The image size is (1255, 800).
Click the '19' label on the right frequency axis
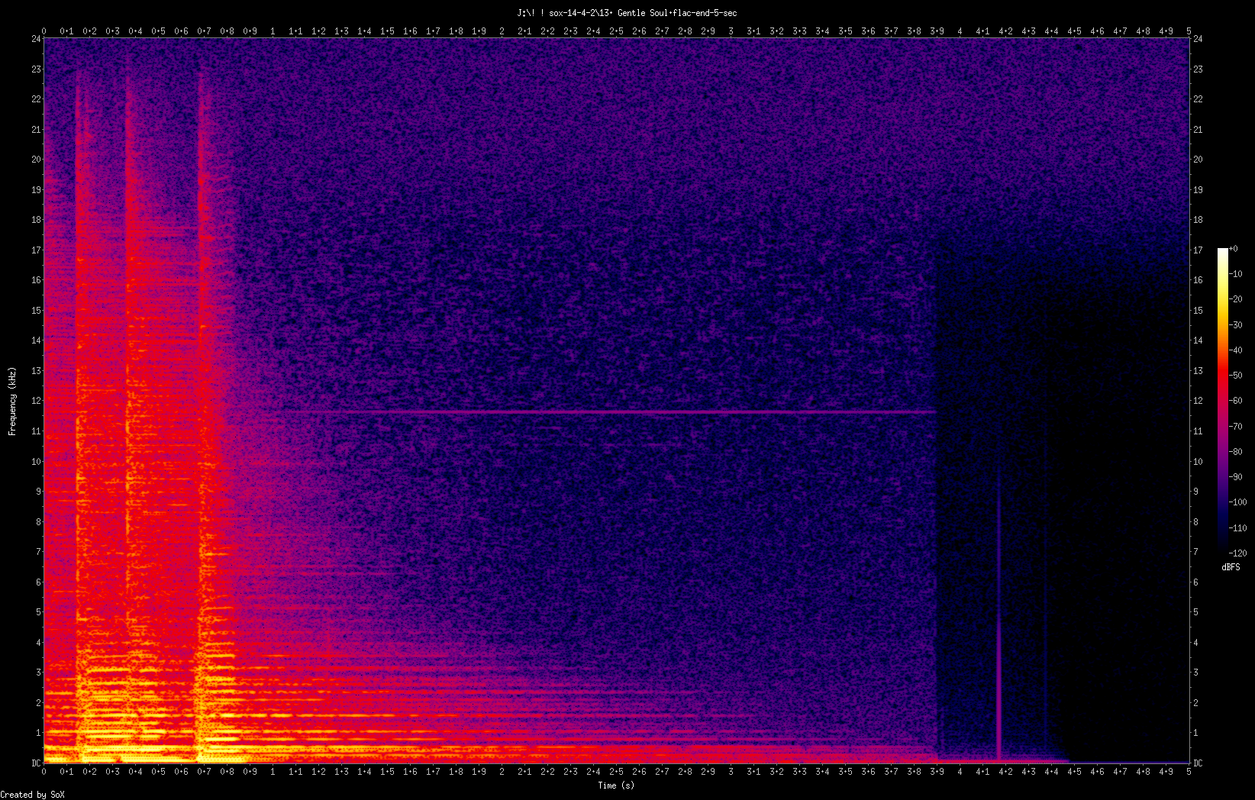1199,190
